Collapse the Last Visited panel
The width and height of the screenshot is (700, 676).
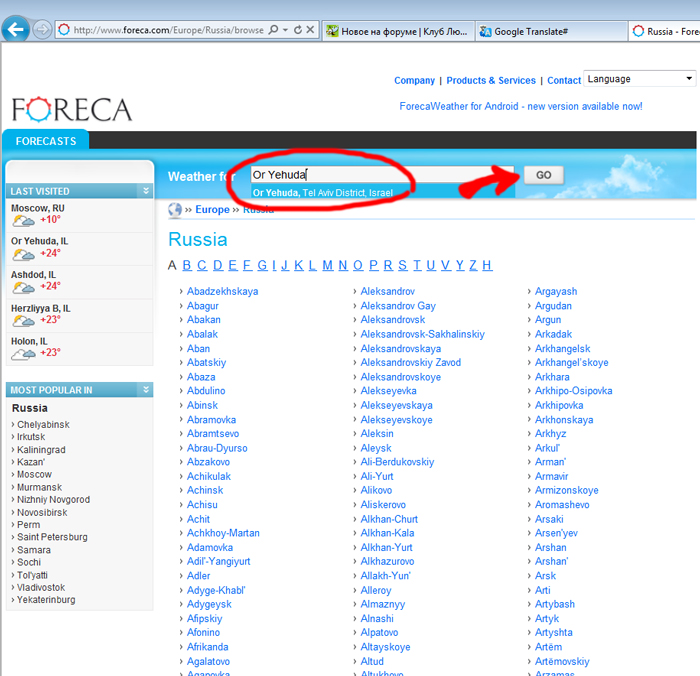pyautogui.click(x=146, y=191)
